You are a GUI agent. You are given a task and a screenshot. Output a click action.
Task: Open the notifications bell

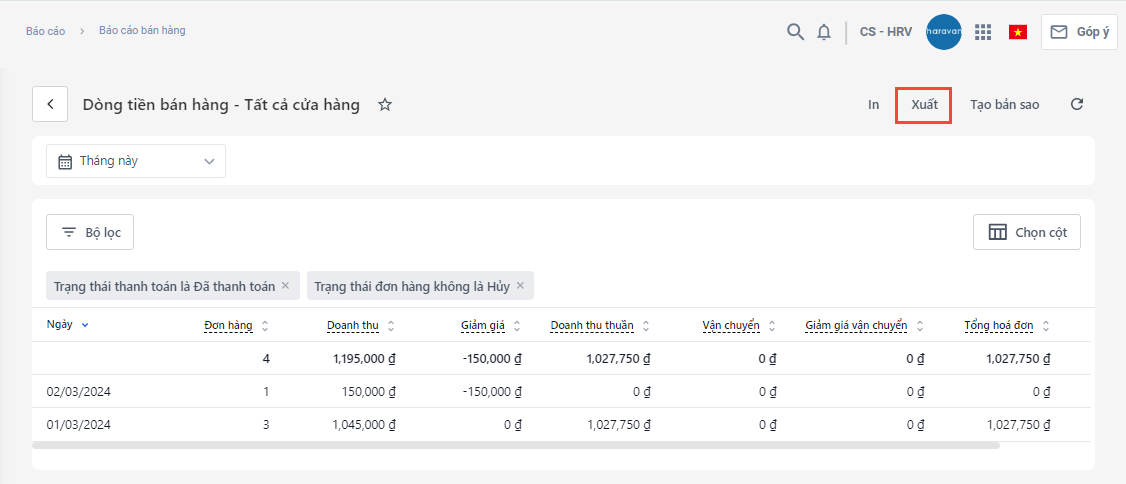click(x=824, y=32)
